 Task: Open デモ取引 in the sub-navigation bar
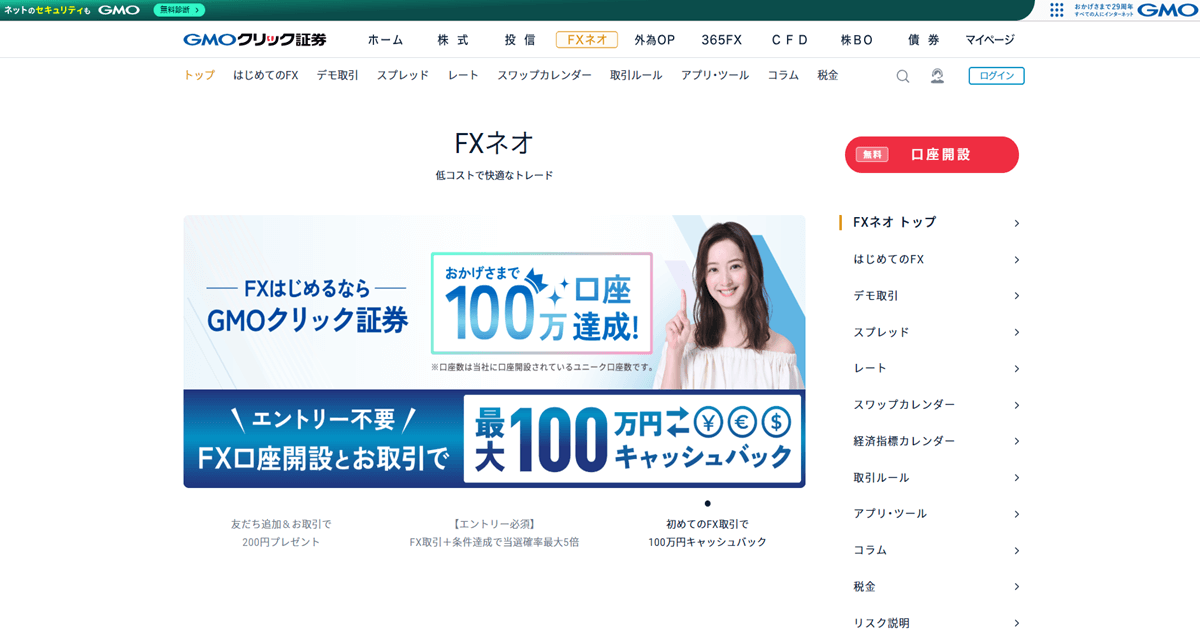point(338,75)
